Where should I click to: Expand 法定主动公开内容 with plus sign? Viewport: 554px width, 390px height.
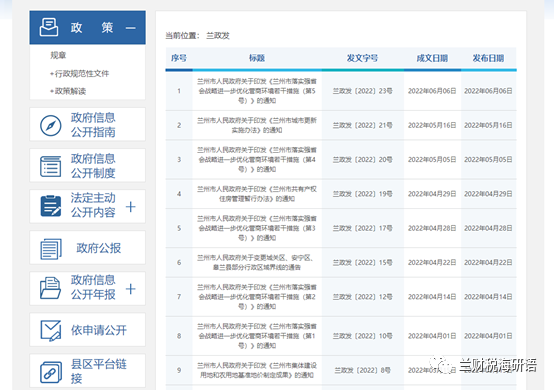click(130, 207)
